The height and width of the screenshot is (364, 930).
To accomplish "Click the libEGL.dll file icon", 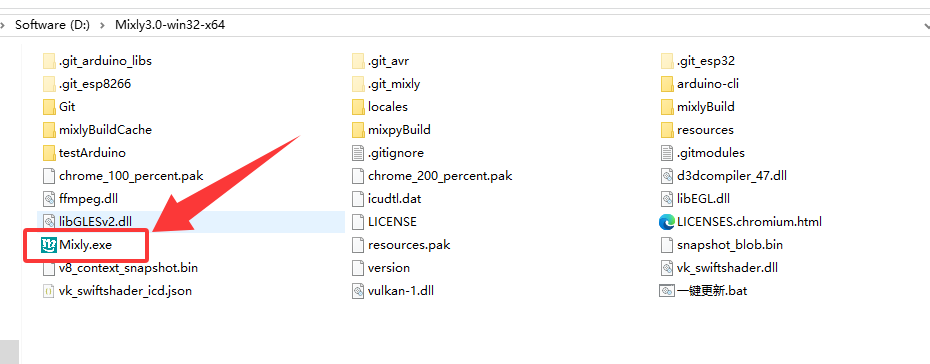I will (x=667, y=199).
